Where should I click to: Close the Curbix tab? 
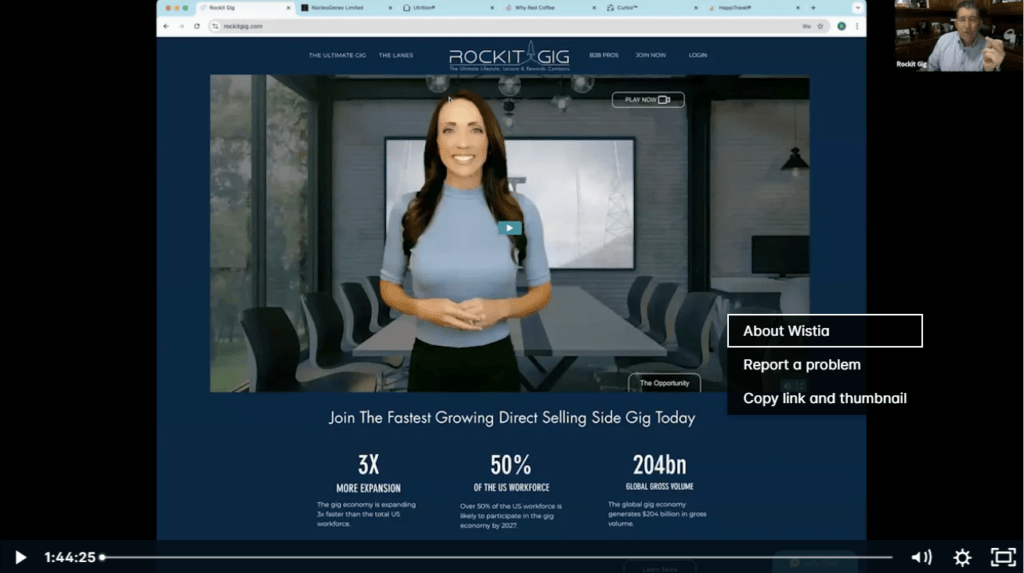[696, 8]
